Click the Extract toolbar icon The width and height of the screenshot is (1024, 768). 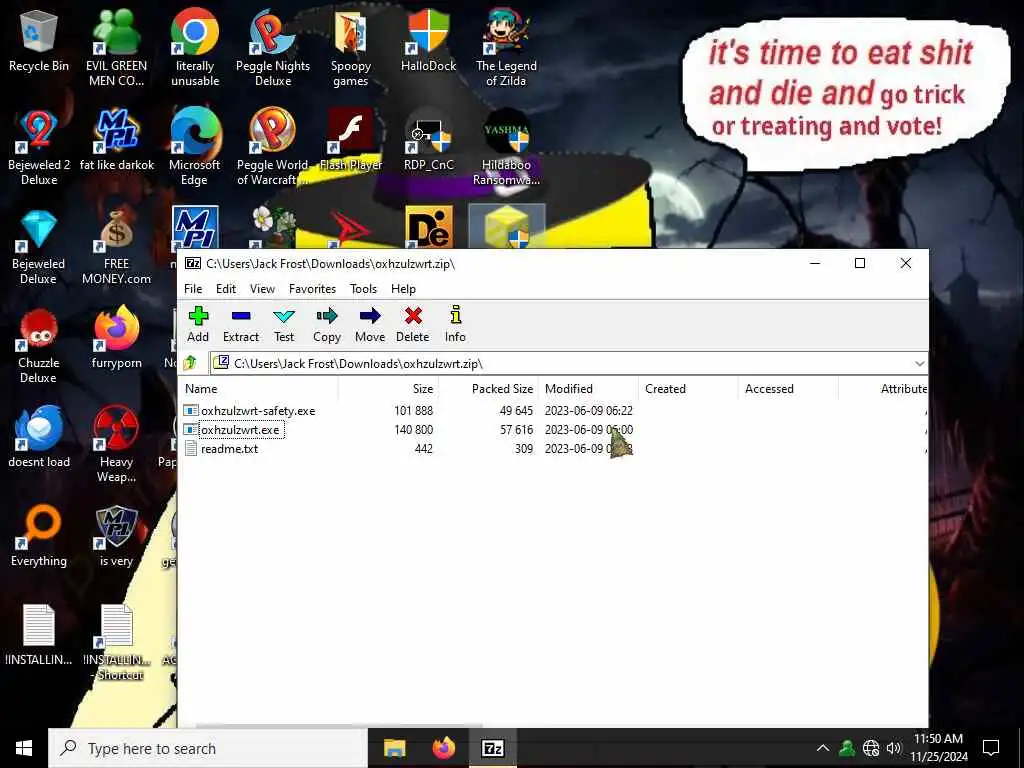[x=241, y=324]
